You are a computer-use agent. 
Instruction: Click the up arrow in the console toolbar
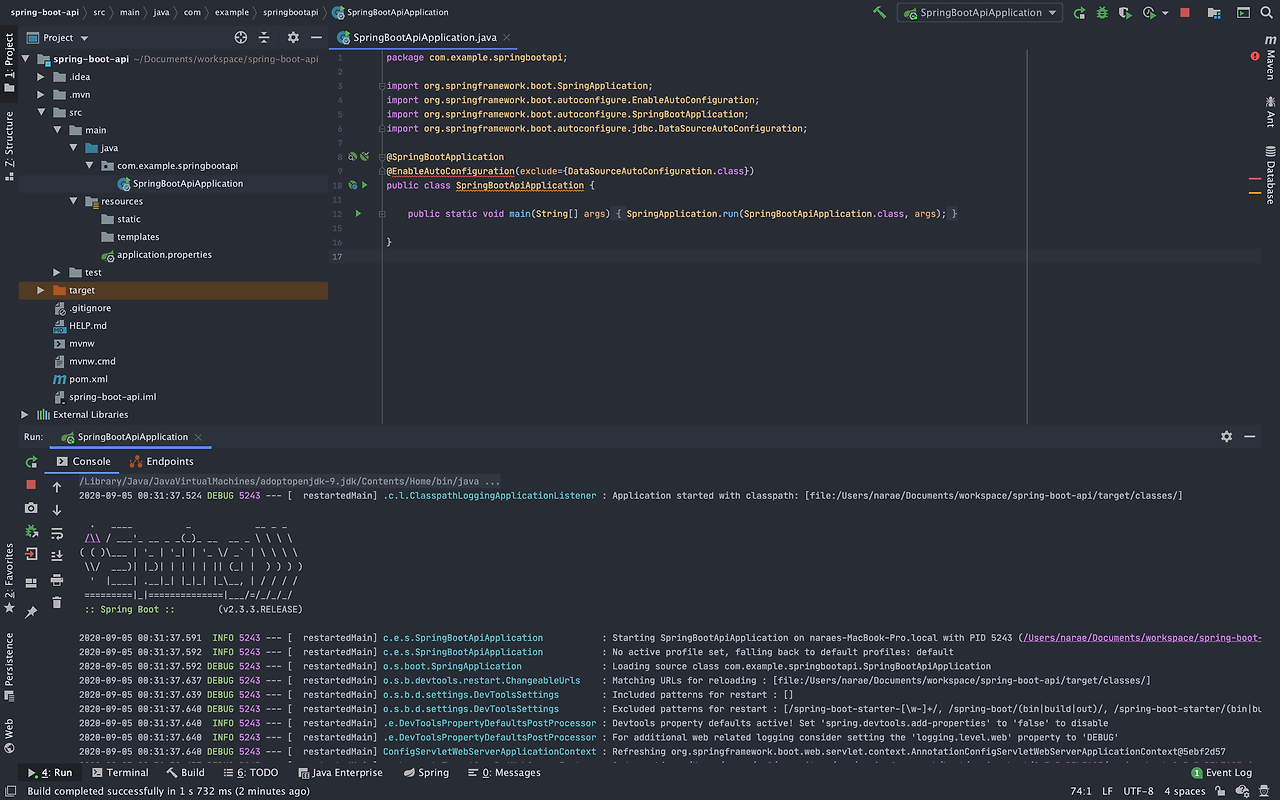(x=57, y=488)
